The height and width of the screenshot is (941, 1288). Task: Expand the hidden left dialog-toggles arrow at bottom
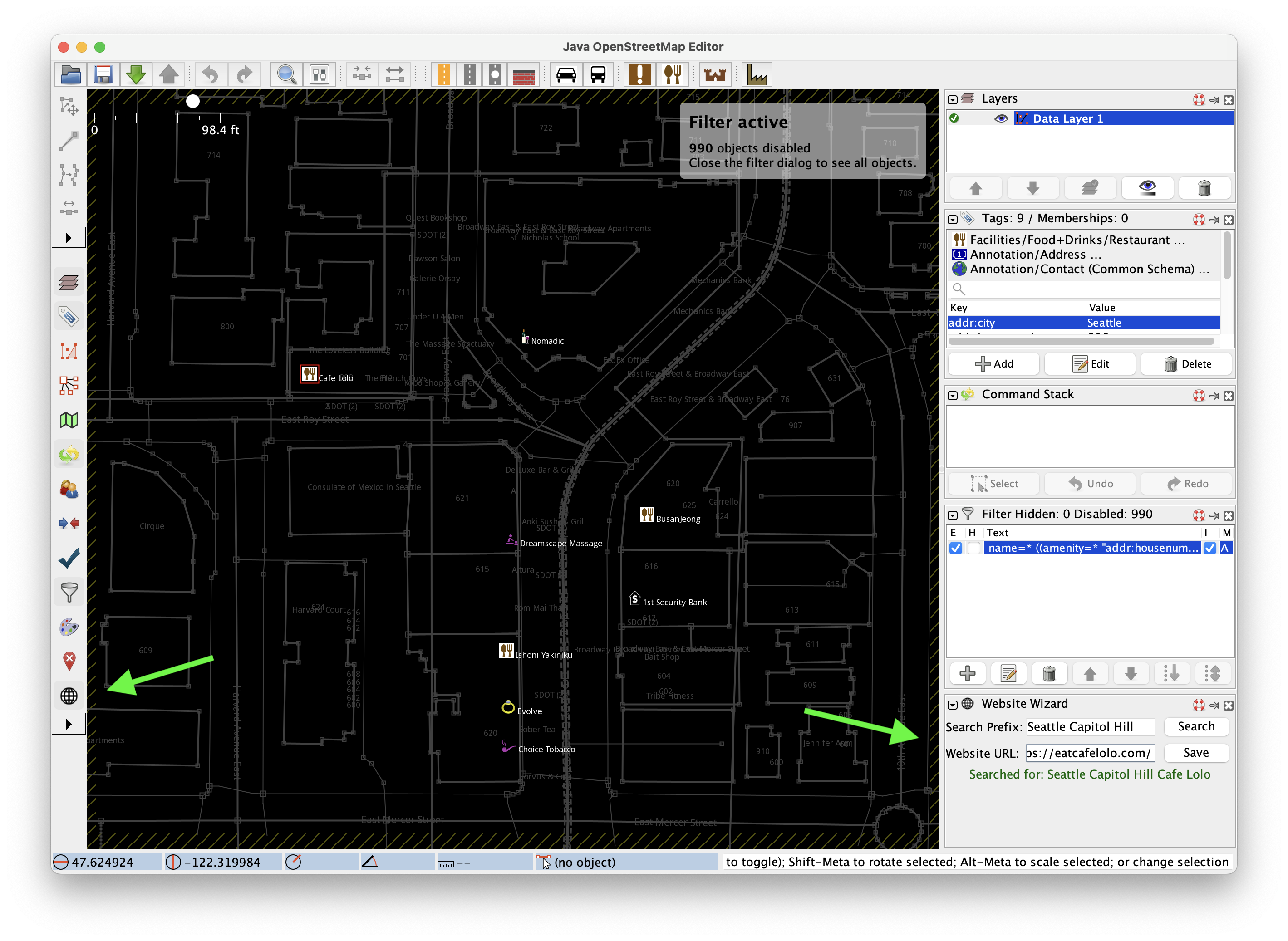69,725
